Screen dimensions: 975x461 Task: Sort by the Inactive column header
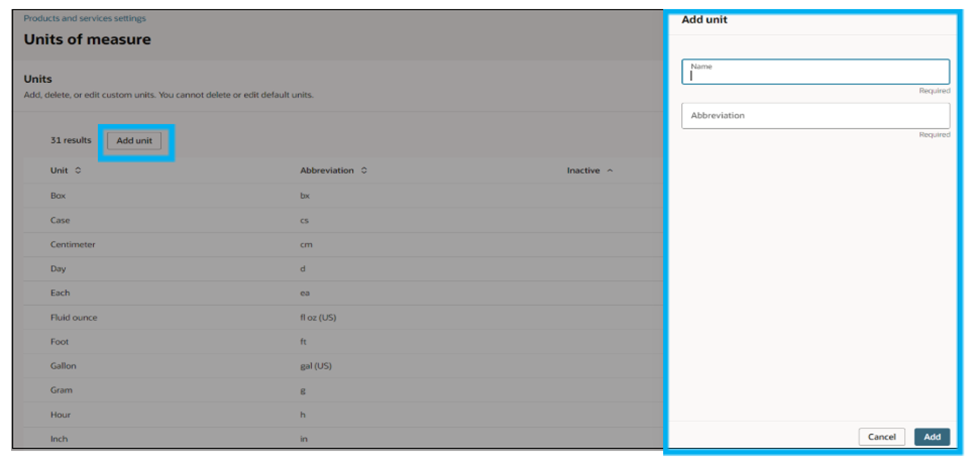[589, 170]
